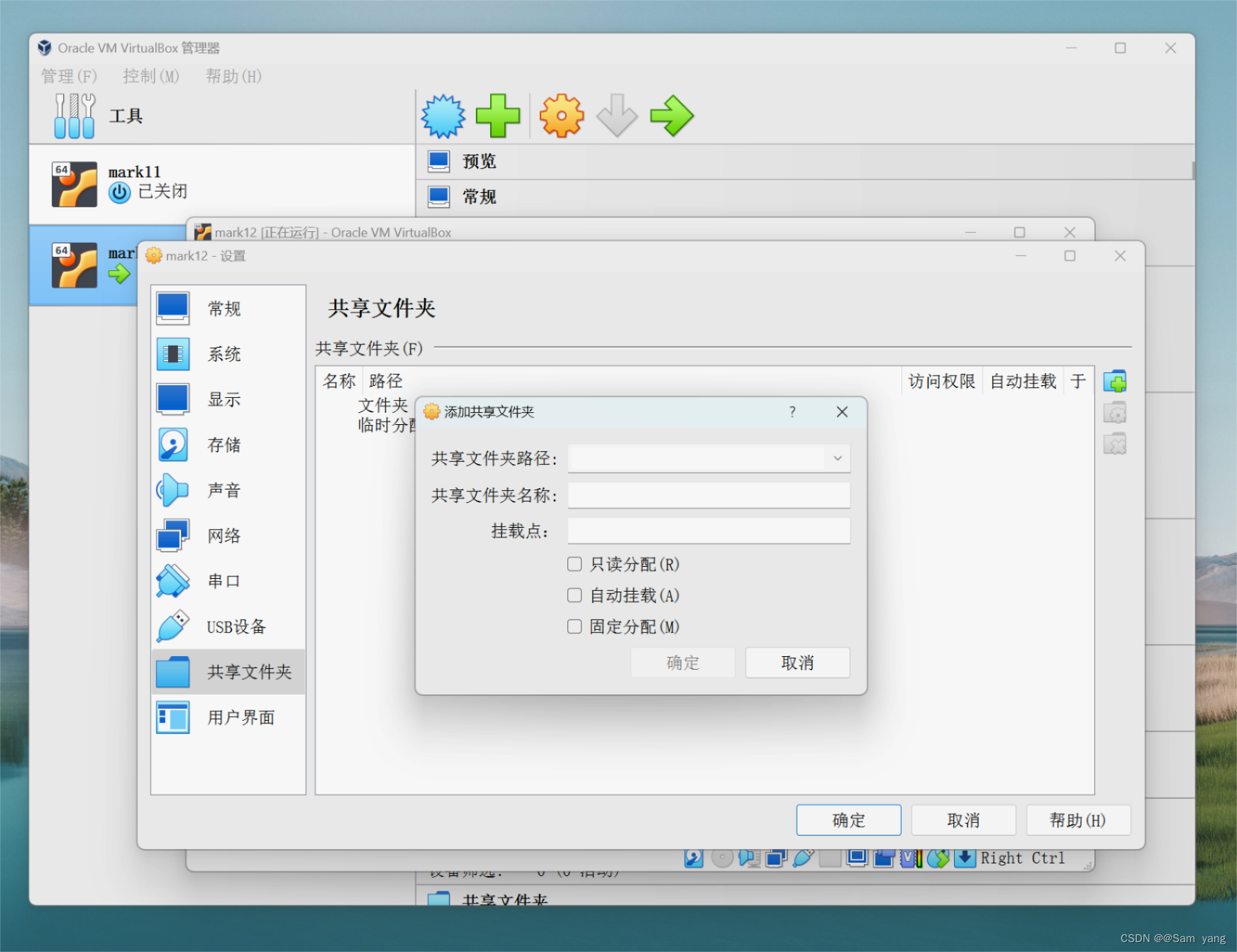Click optical disc indicator in VM status bar

(721, 858)
